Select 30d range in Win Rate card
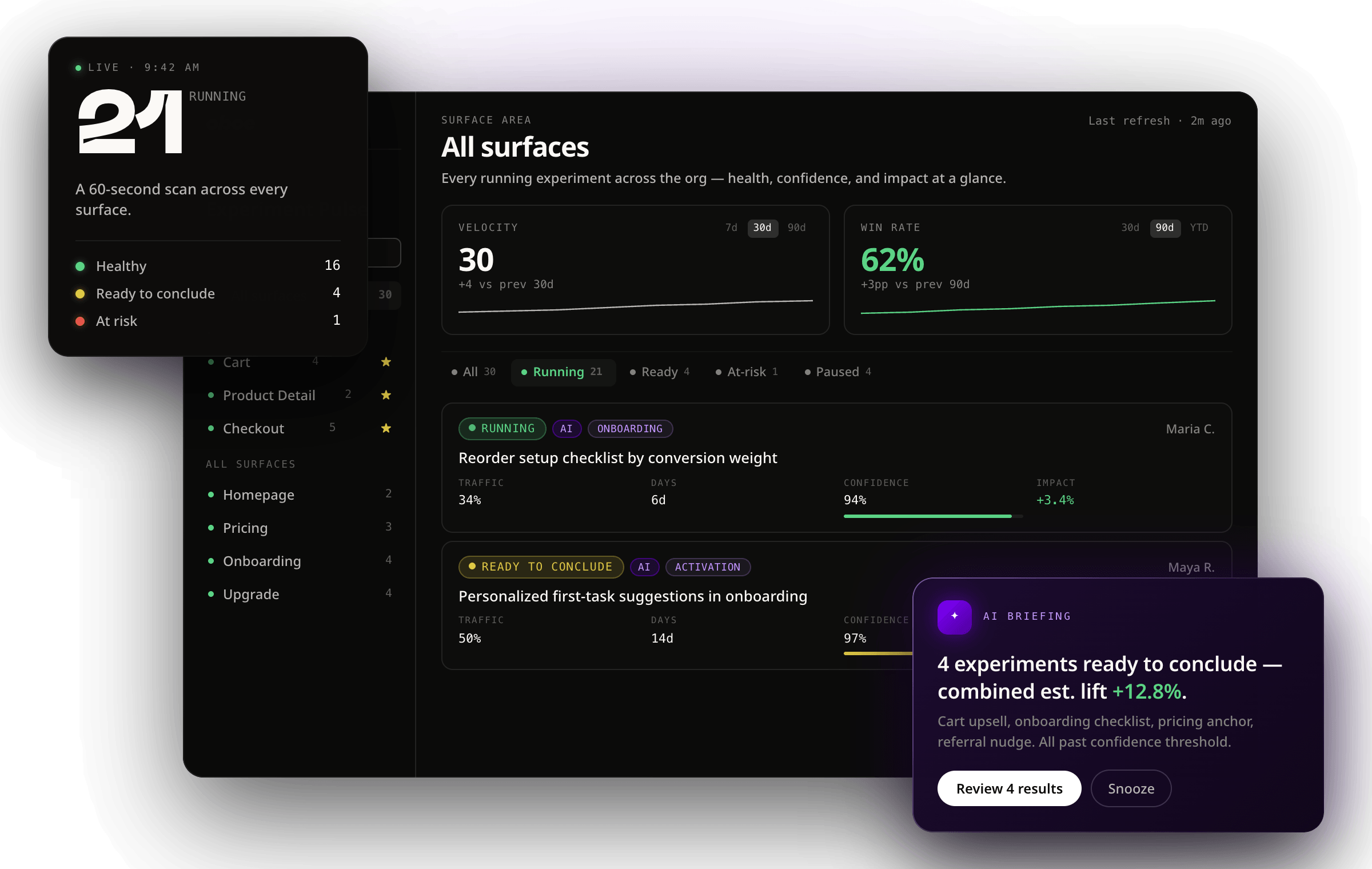This screenshot has height=869, width=1372. coord(1130,228)
